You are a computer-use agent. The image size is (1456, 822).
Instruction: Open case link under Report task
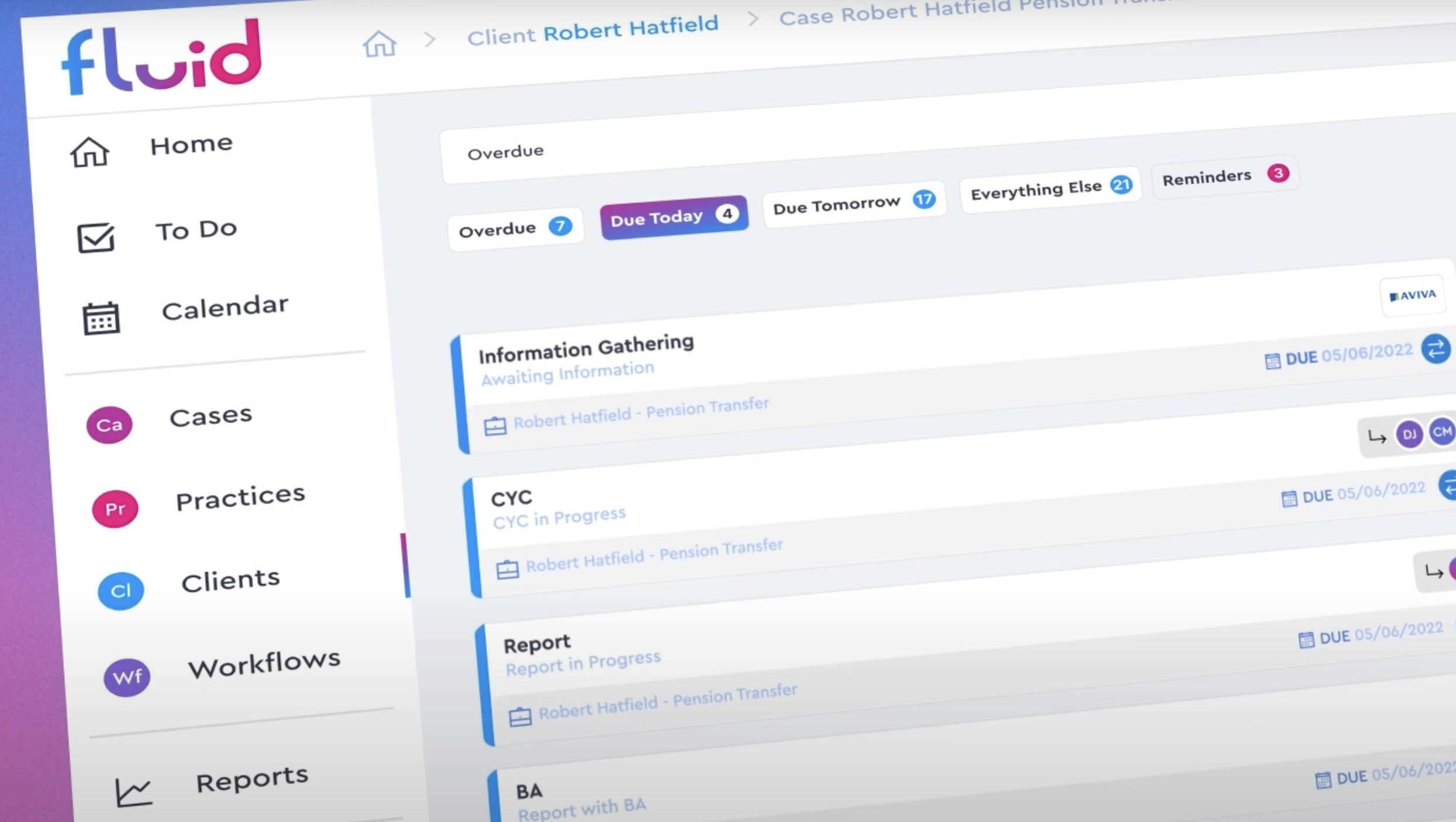tap(668, 701)
